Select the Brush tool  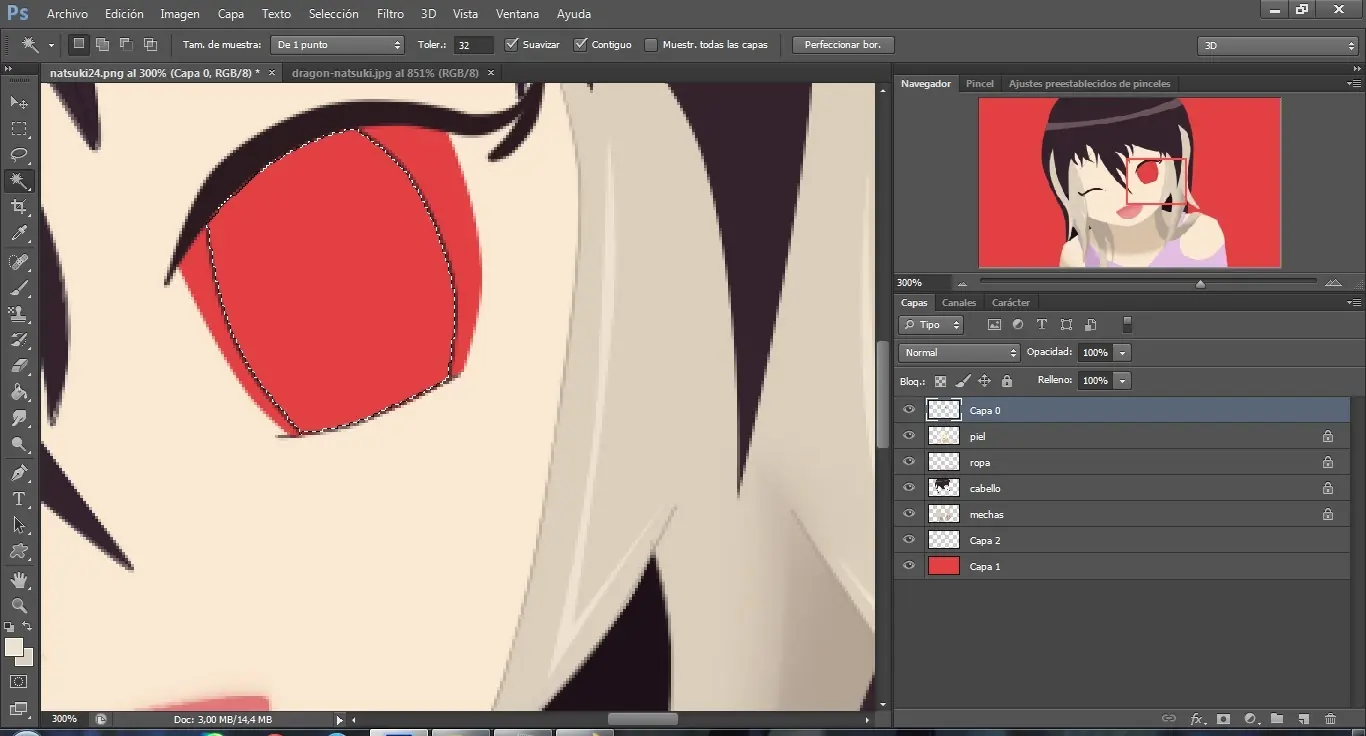(19, 288)
